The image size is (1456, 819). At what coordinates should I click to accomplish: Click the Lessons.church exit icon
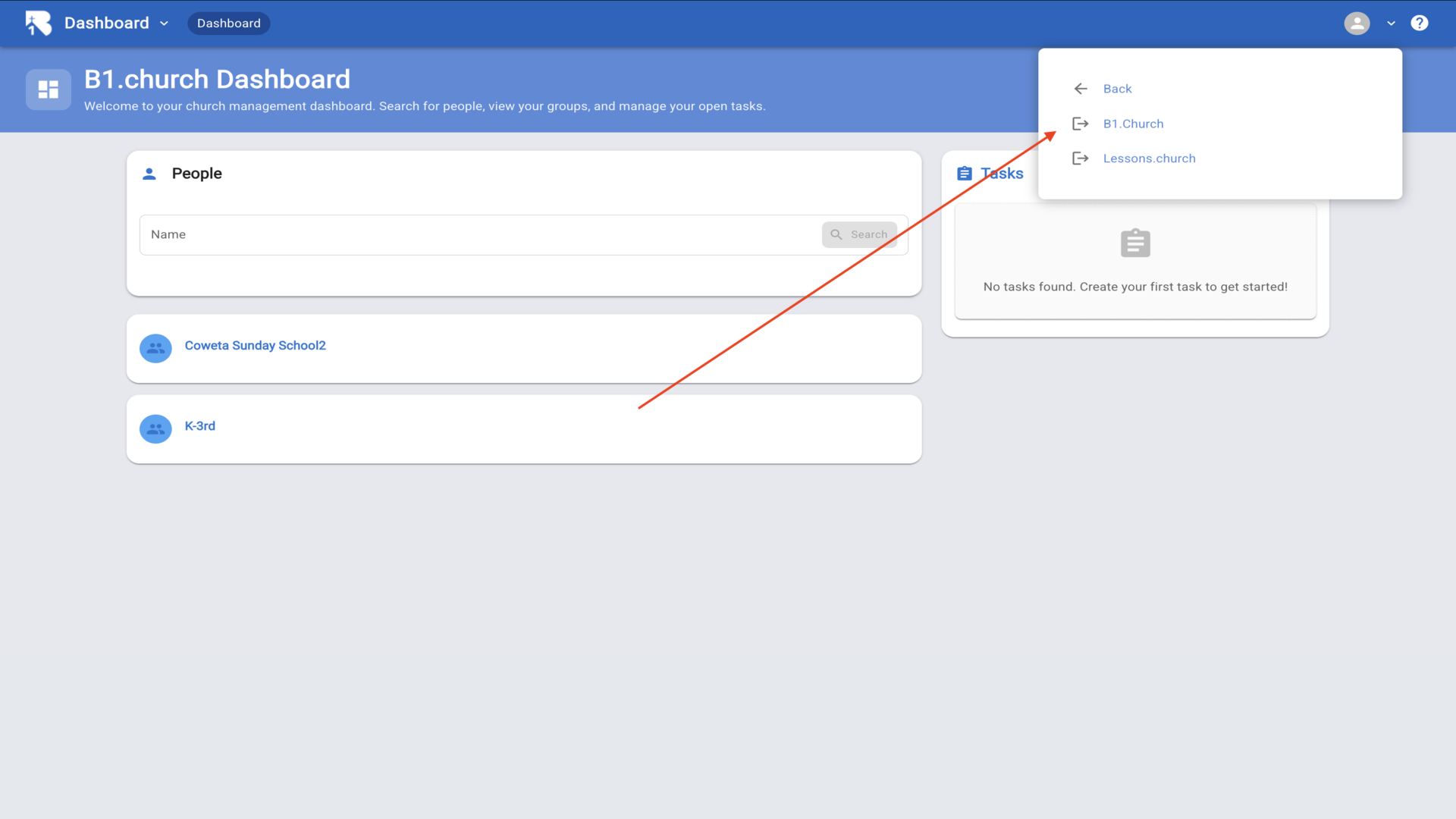click(1081, 158)
